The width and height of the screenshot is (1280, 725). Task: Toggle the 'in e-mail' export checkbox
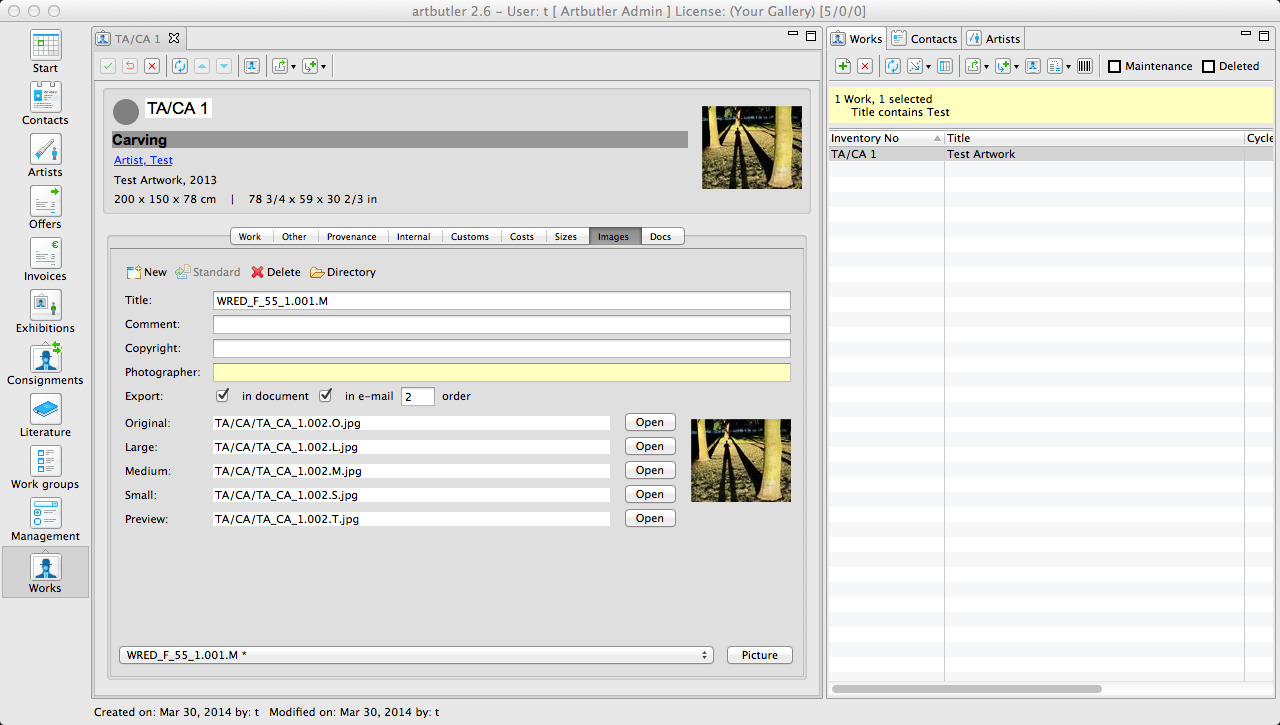coord(325,395)
